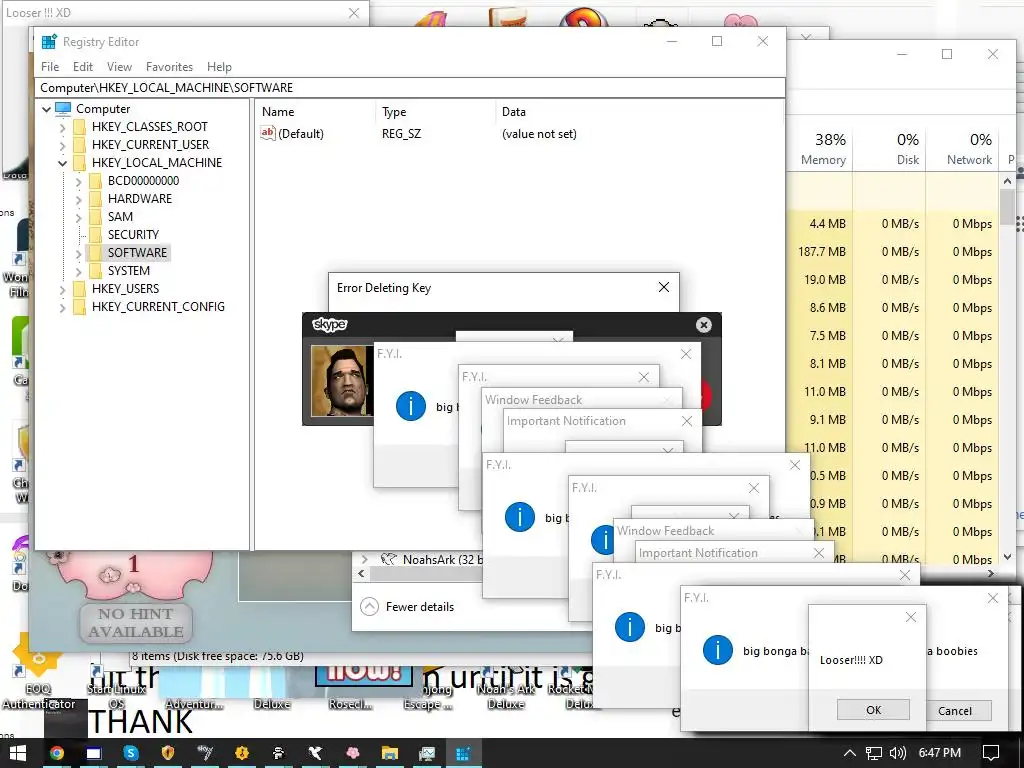Viewport: 1024px width, 768px height.
Task: Select the SAM key in the tree
Action: 120,217
